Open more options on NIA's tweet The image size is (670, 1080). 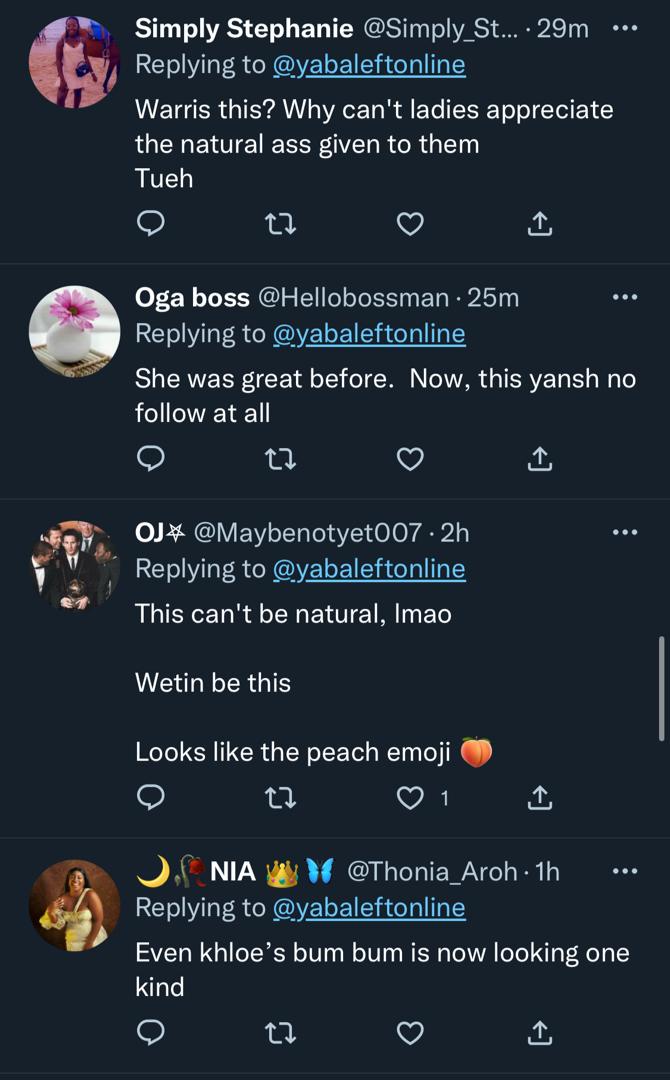click(x=624, y=871)
